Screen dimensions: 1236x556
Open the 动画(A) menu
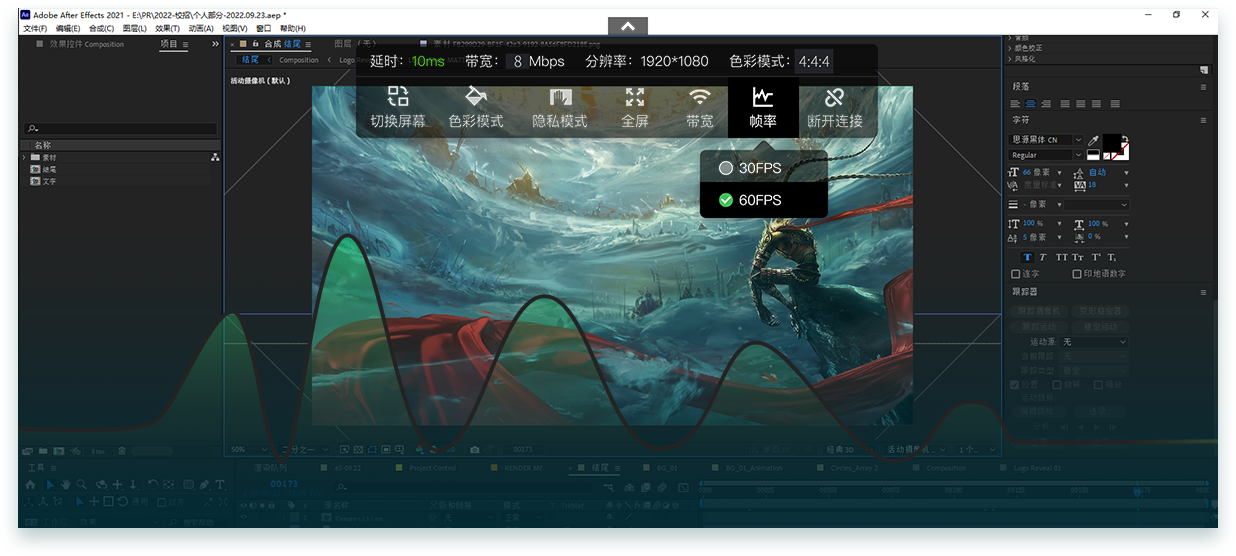click(x=201, y=28)
